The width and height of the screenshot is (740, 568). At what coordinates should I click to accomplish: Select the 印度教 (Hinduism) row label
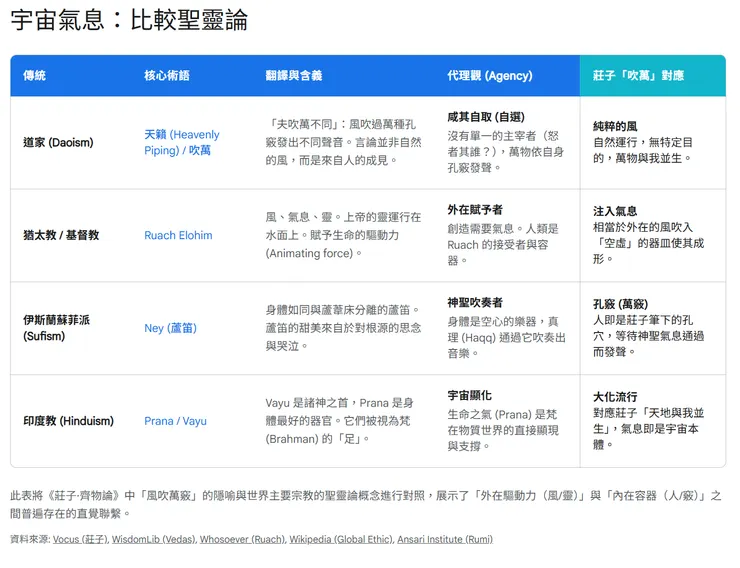[x=68, y=421]
